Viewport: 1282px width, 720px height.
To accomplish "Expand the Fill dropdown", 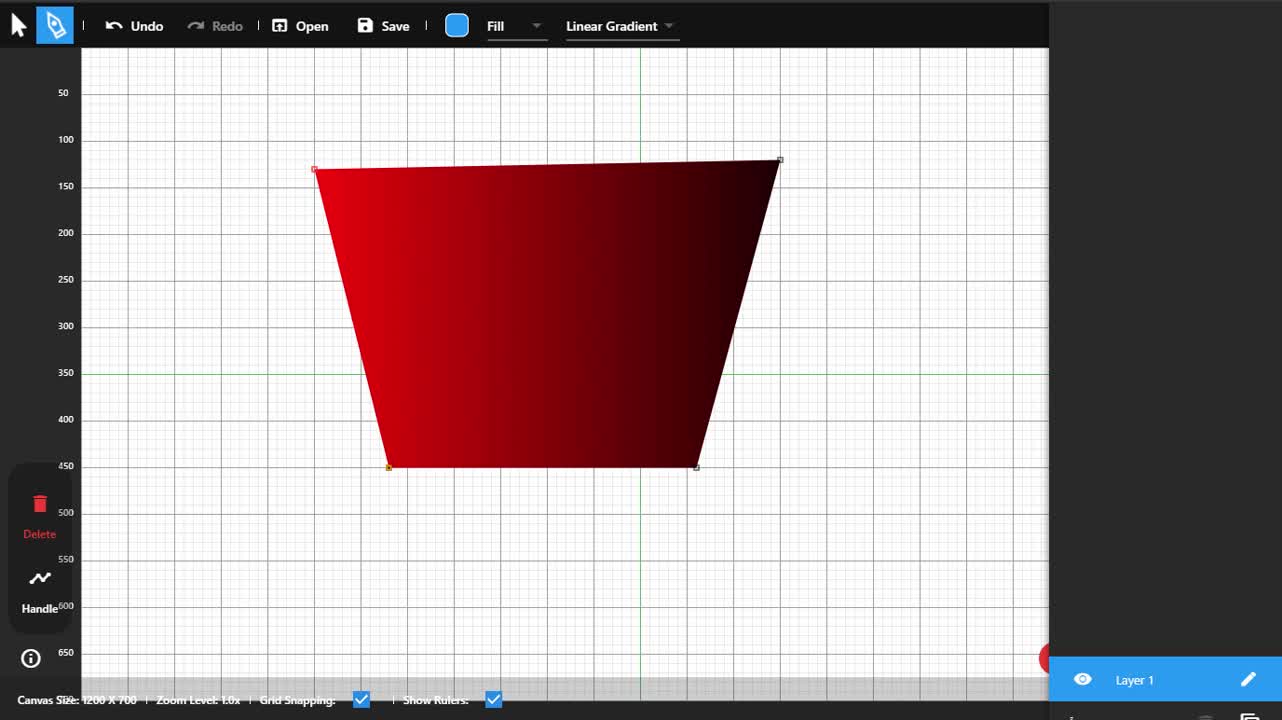I will (516, 26).
